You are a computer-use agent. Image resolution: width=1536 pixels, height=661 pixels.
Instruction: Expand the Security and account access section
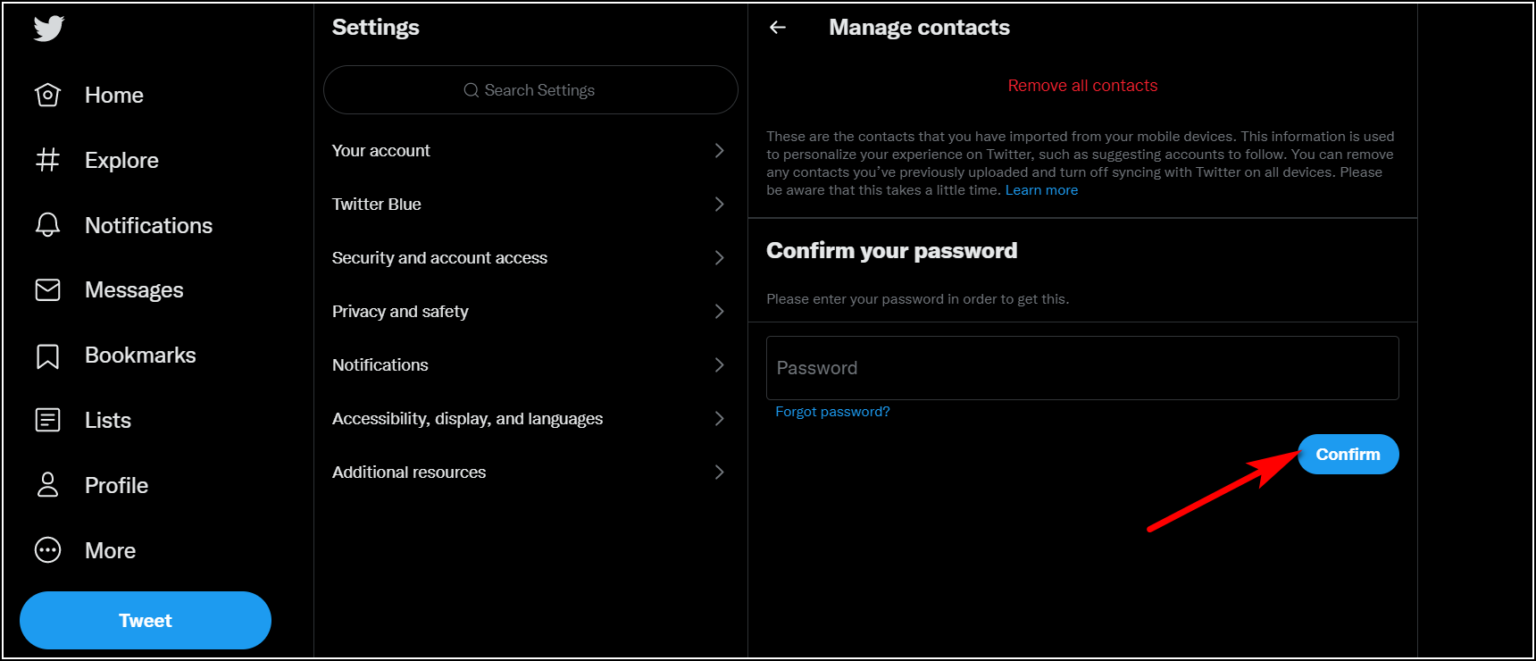point(530,257)
